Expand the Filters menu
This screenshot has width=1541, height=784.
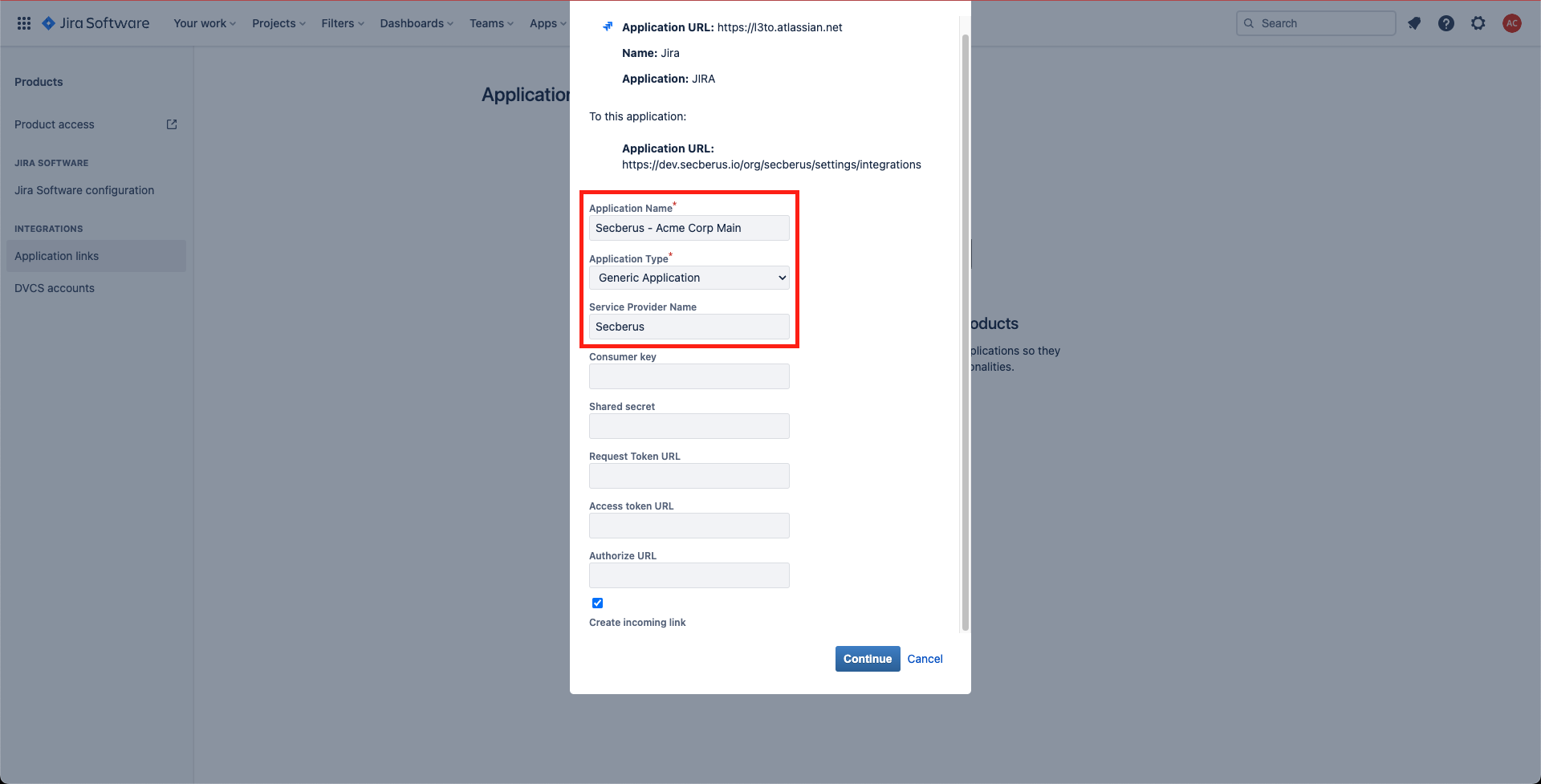point(343,23)
